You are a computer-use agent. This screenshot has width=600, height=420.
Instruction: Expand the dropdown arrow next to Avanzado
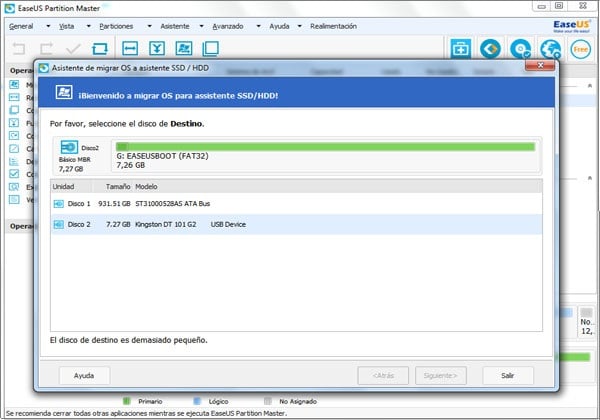pos(259,26)
